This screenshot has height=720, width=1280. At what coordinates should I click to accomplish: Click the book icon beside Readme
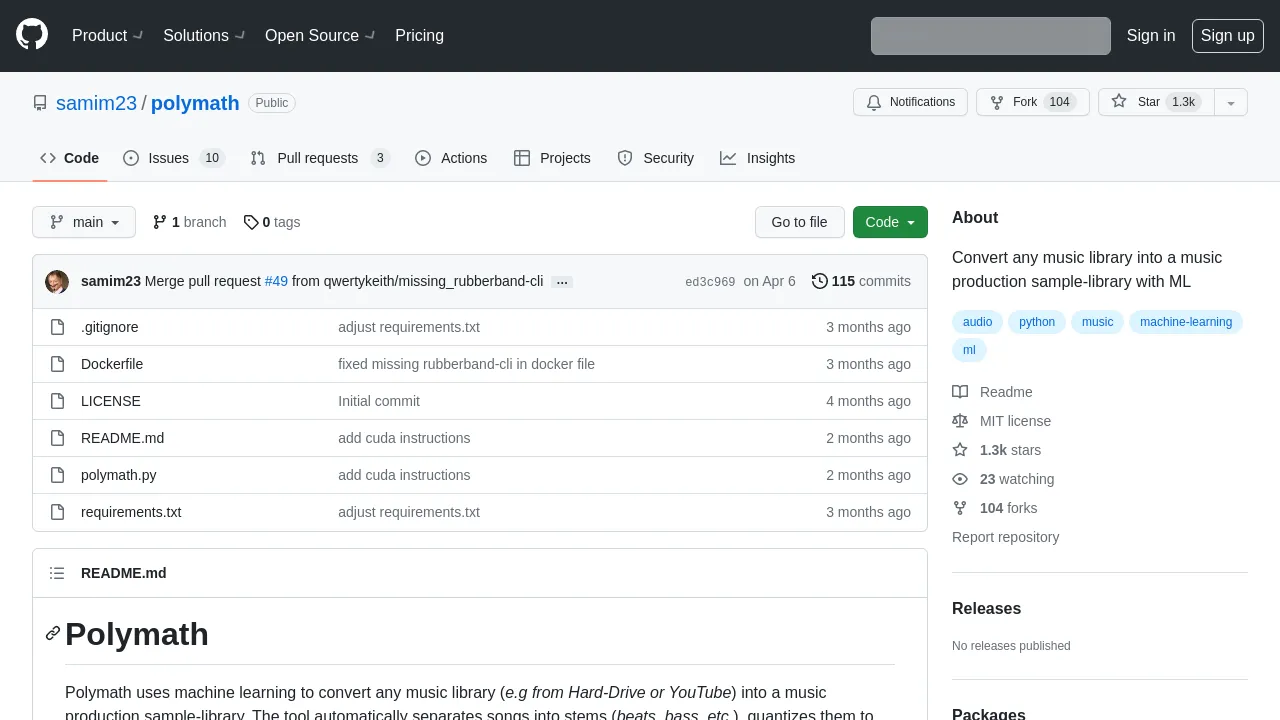pos(960,392)
